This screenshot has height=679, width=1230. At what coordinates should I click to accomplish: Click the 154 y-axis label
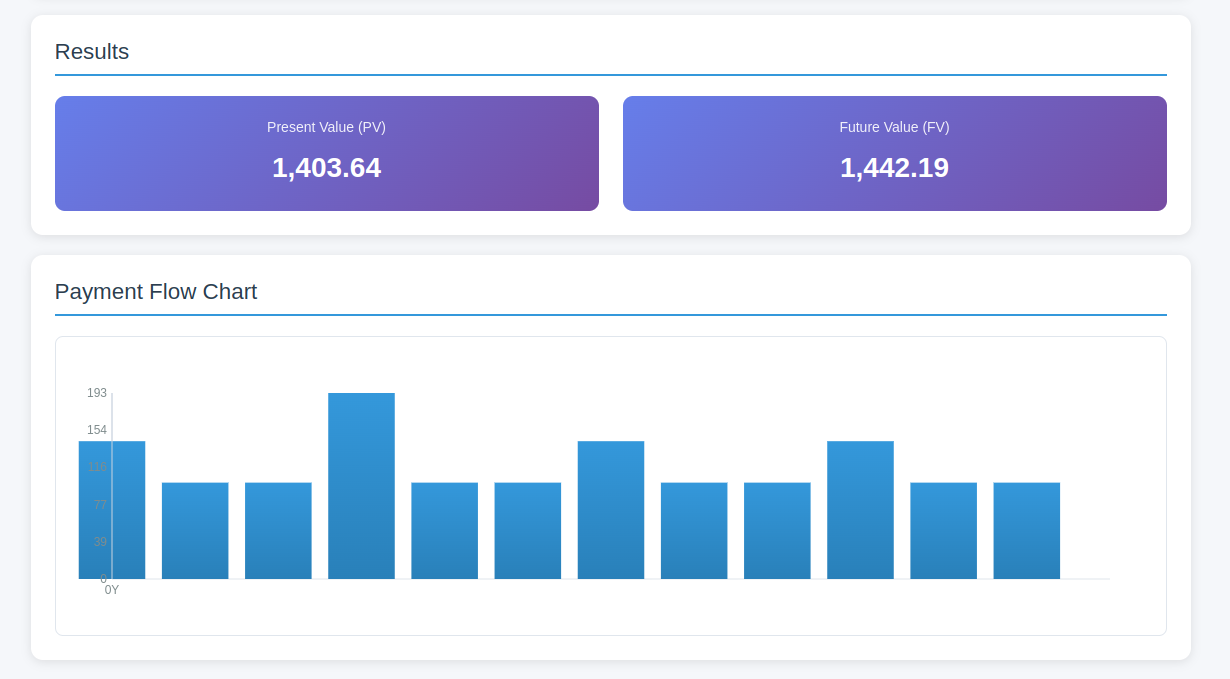pyautogui.click(x=97, y=430)
